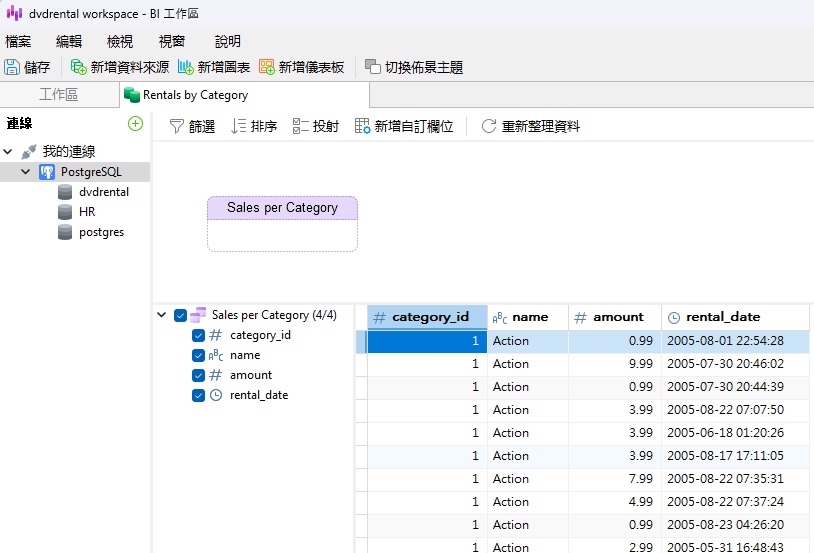Click 重新整理資料 refresh data
This screenshot has width=814, height=553.
click(531, 126)
